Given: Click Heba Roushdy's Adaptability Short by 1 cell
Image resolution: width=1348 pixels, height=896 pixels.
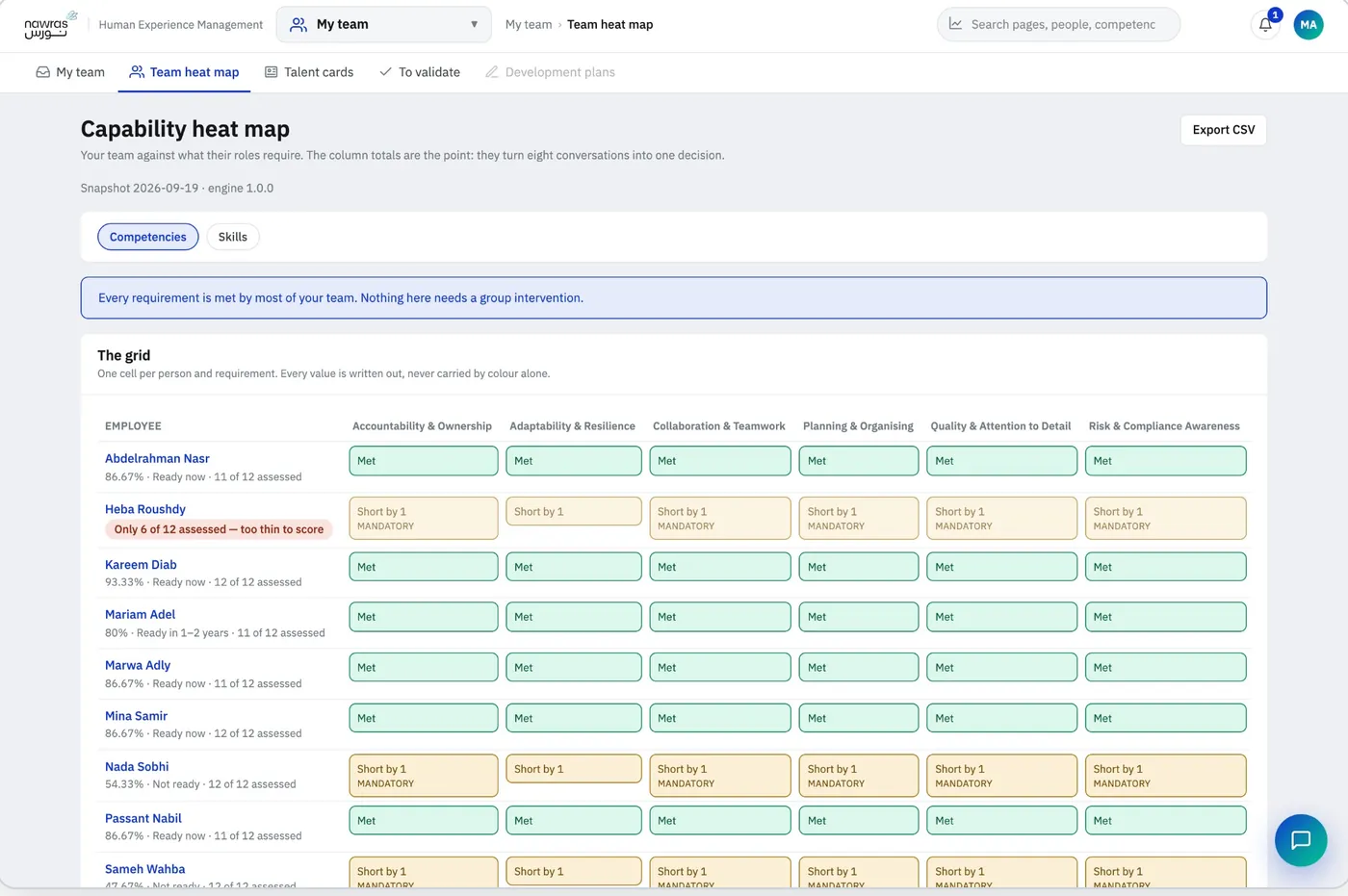Looking at the screenshot, I should coord(574,511).
